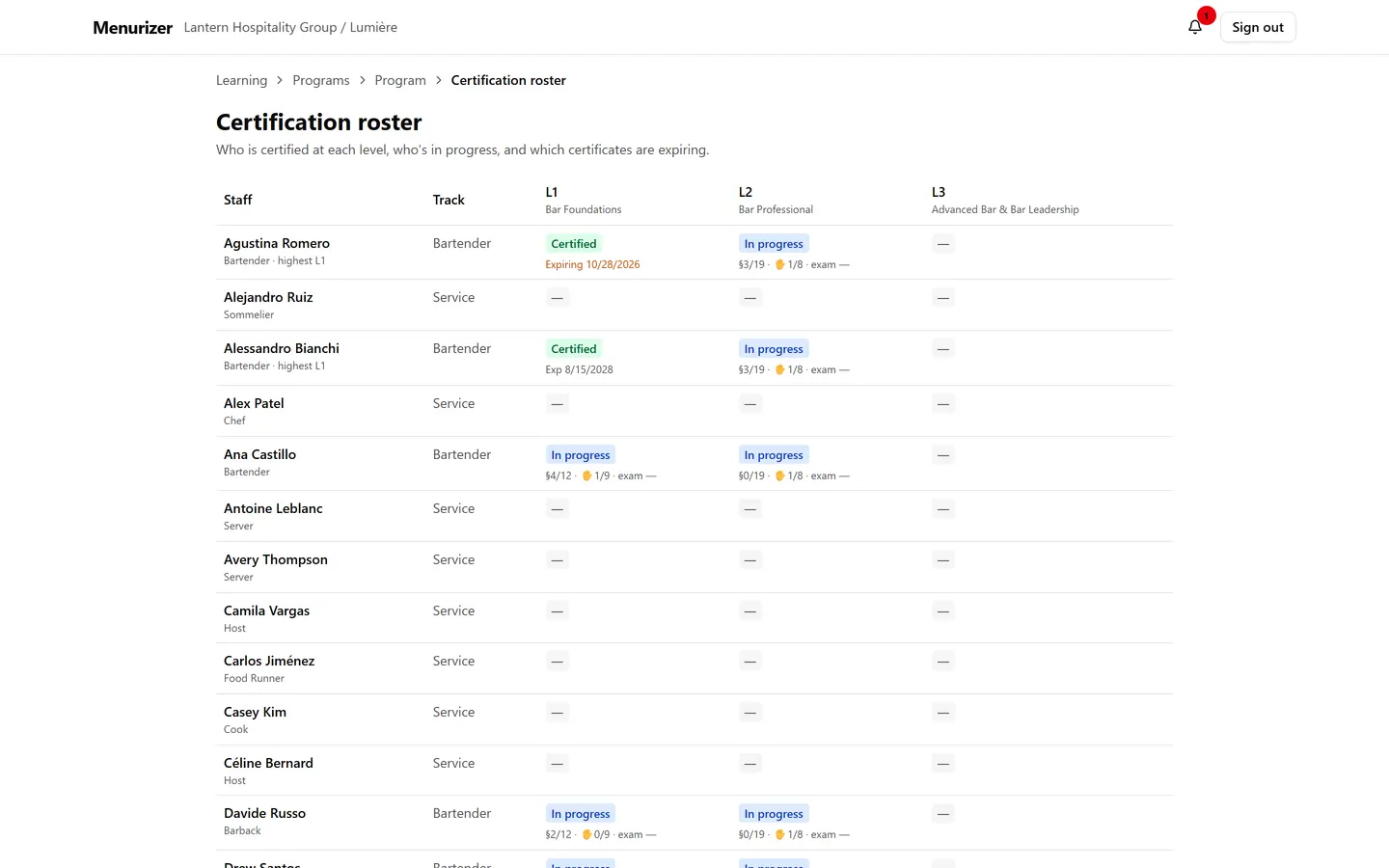
Task: Open the notifications bell
Action: (x=1195, y=27)
